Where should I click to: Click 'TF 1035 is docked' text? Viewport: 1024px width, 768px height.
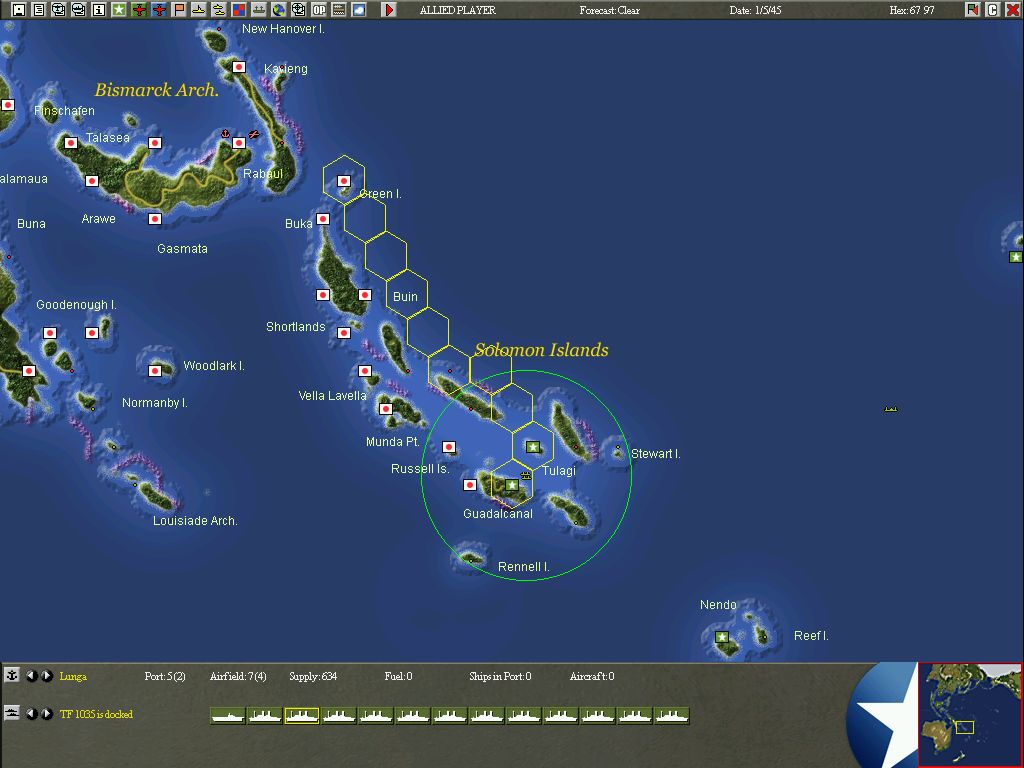[x=96, y=714]
